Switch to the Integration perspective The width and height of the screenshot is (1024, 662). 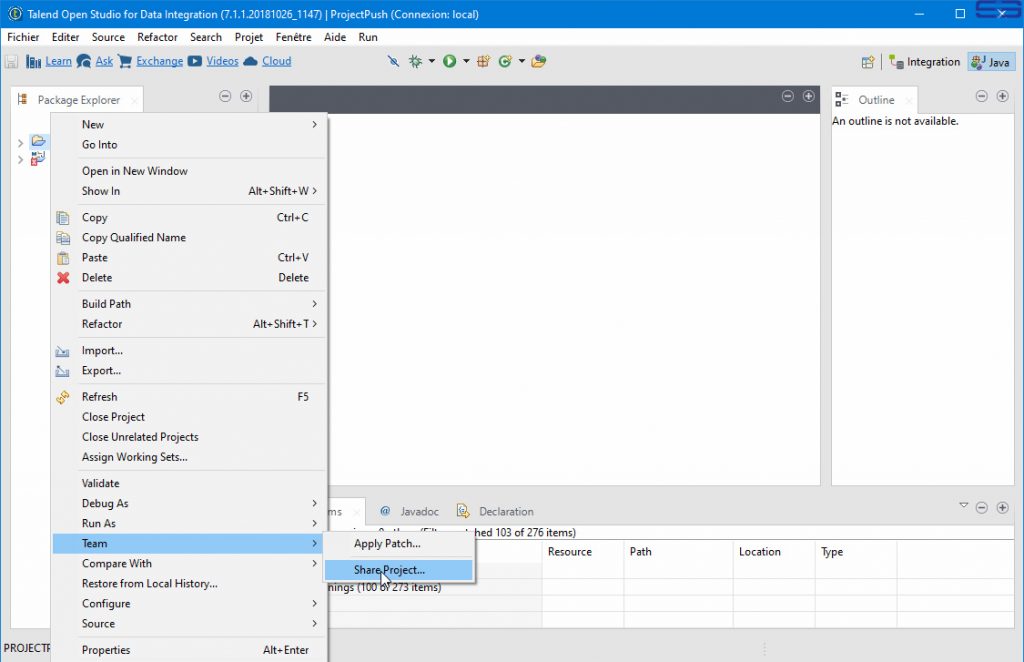click(x=925, y=62)
